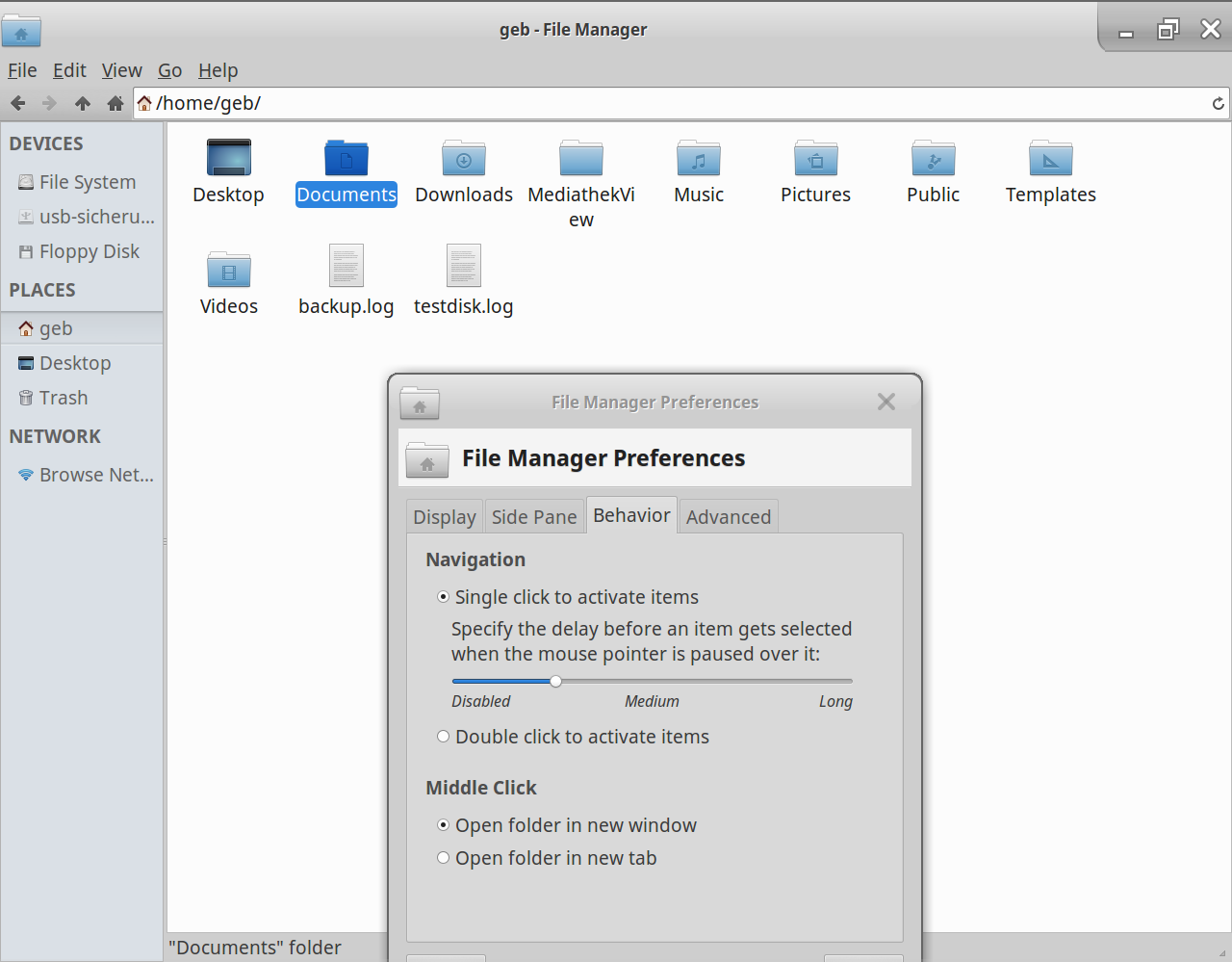Screen dimensions: 1232x962
Task: Switch to the Display tab
Action: [444, 517]
